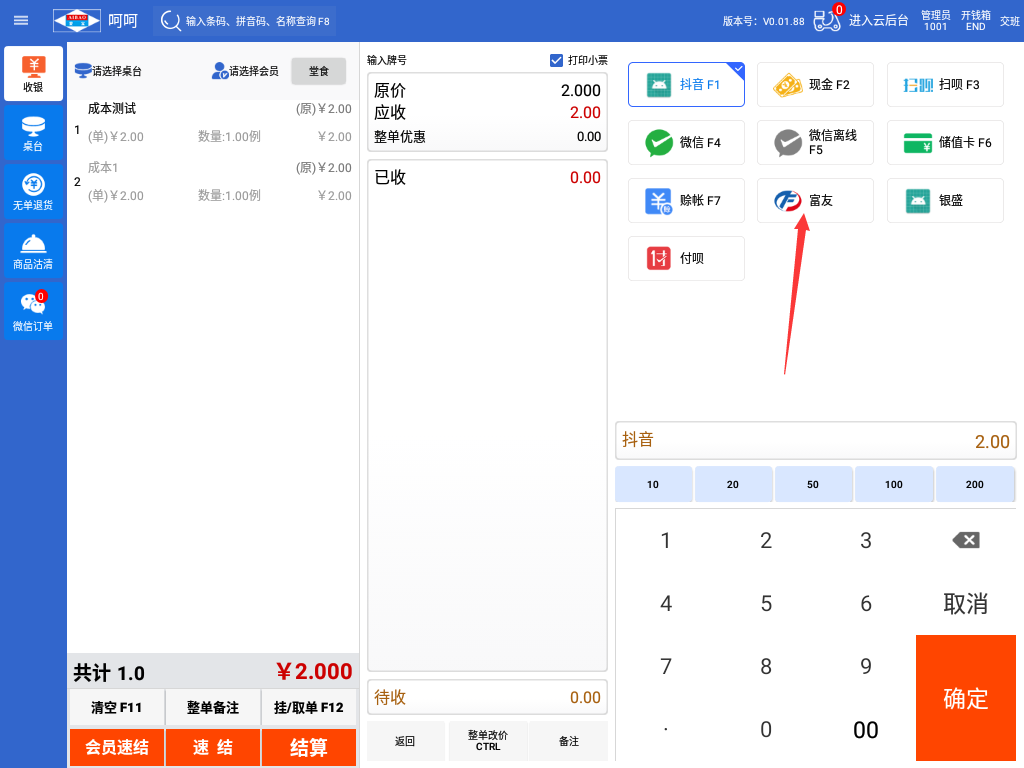Open 无单退货 refund sidebar icon

coord(33,192)
